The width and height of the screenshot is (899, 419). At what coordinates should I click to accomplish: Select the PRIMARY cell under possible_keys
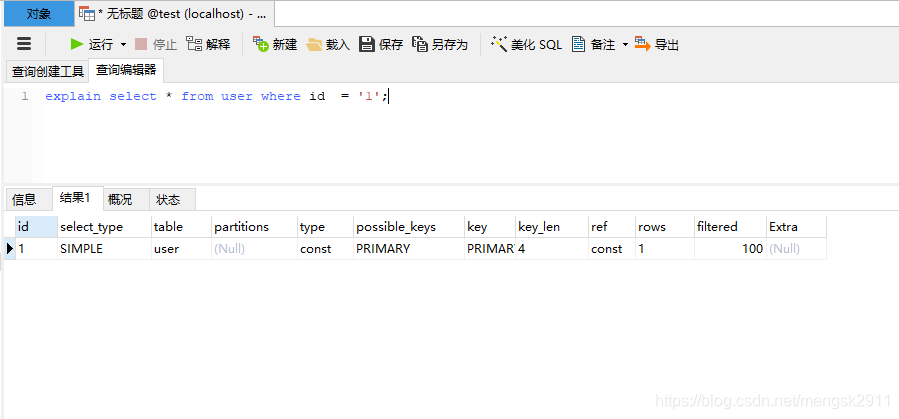coord(409,249)
